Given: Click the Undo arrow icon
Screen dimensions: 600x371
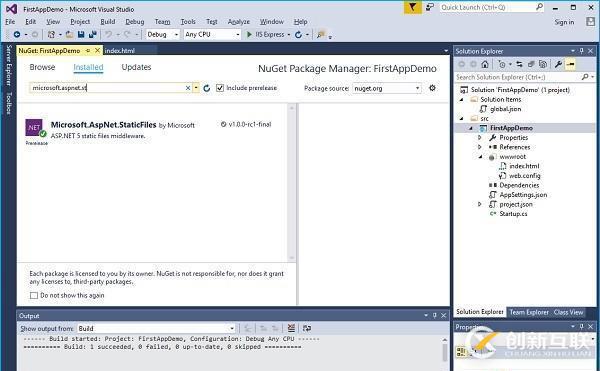Looking at the screenshot, I should tap(109, 34).
